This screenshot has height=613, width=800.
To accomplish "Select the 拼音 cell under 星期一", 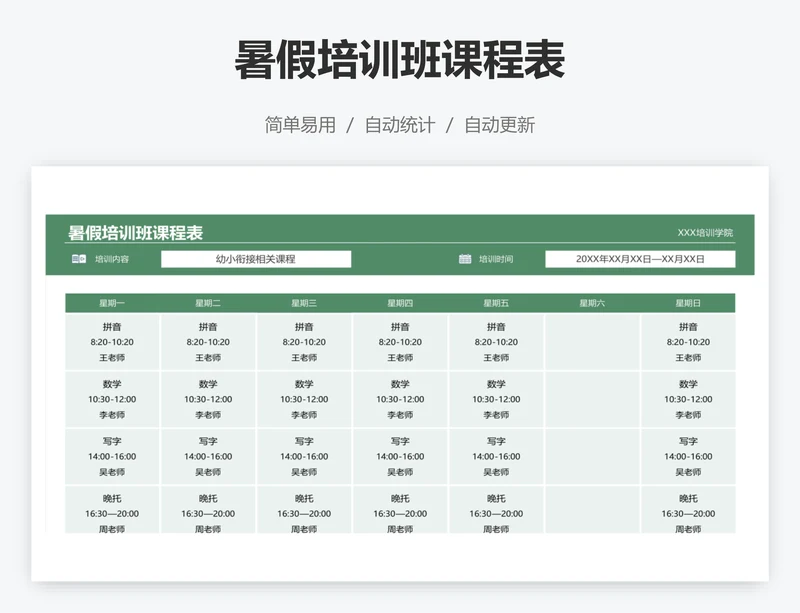I will (x=112, y=342).
